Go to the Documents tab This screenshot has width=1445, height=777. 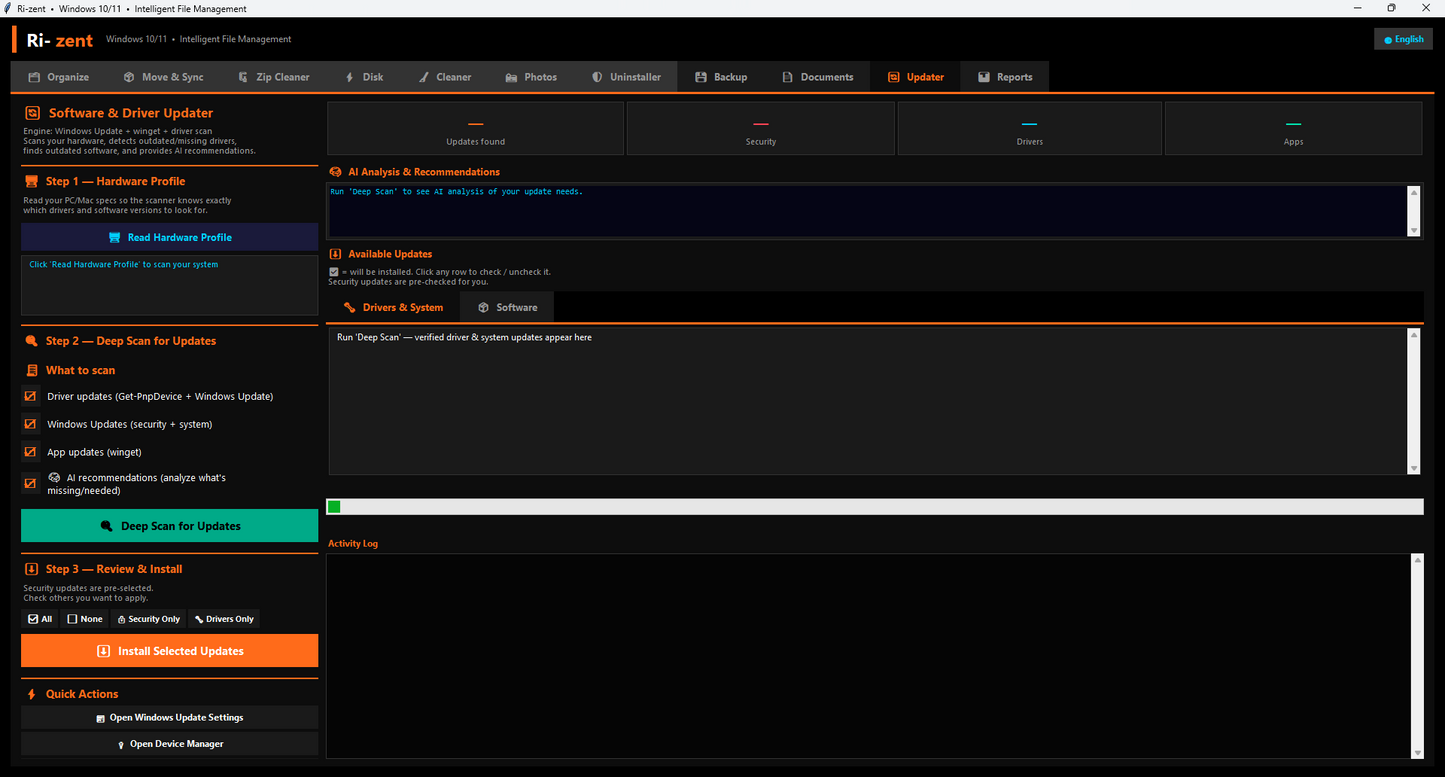pyautogui.click(x=818, y=77)
